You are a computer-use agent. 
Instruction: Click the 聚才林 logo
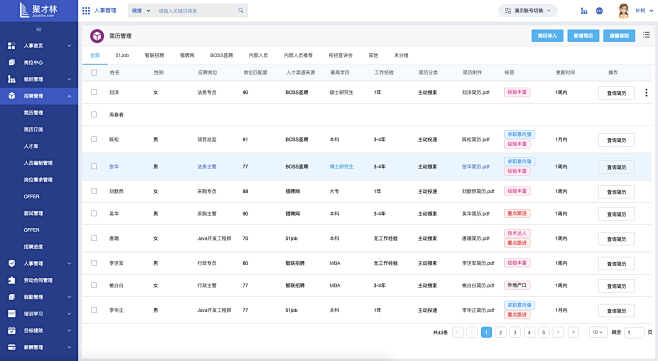tap(39, 10)
